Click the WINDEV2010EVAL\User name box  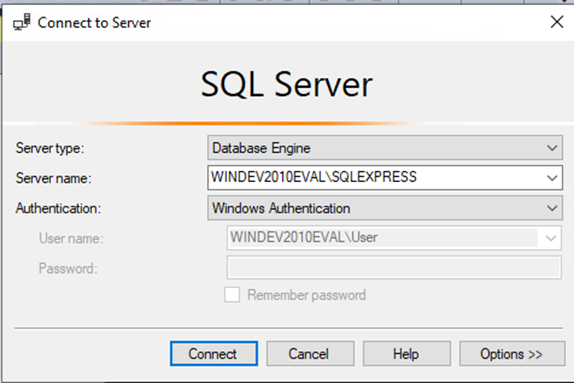point(394,238)
